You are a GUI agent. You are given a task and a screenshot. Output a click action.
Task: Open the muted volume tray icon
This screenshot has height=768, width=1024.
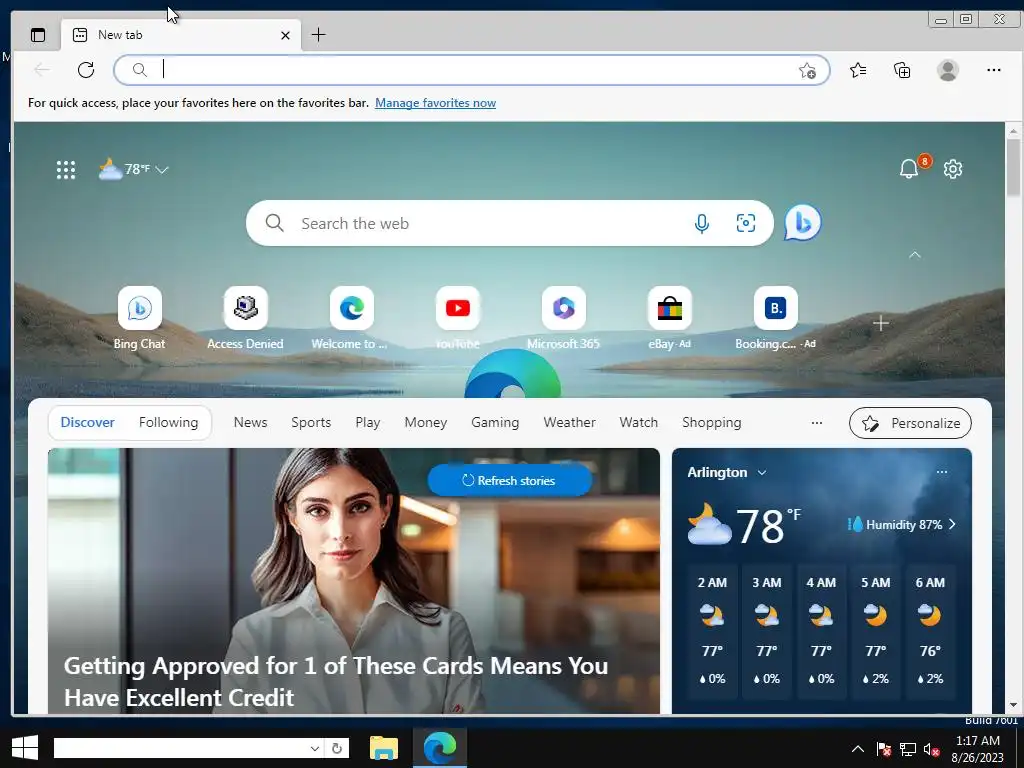931,749
